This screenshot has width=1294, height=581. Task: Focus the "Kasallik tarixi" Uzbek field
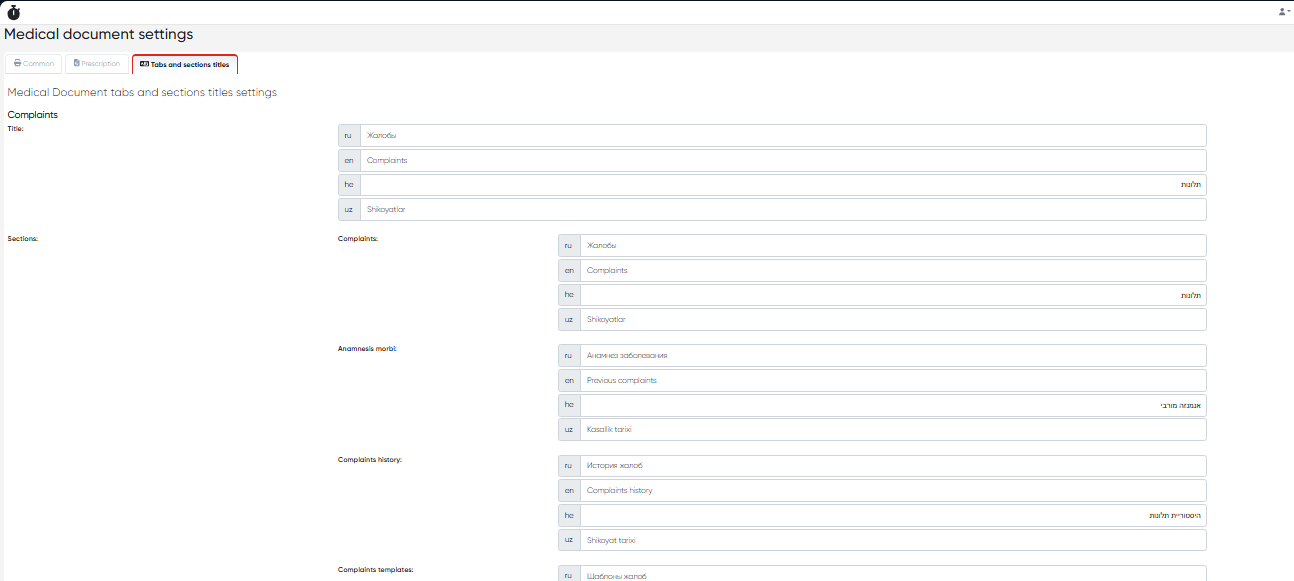click(x=892, y=429)
